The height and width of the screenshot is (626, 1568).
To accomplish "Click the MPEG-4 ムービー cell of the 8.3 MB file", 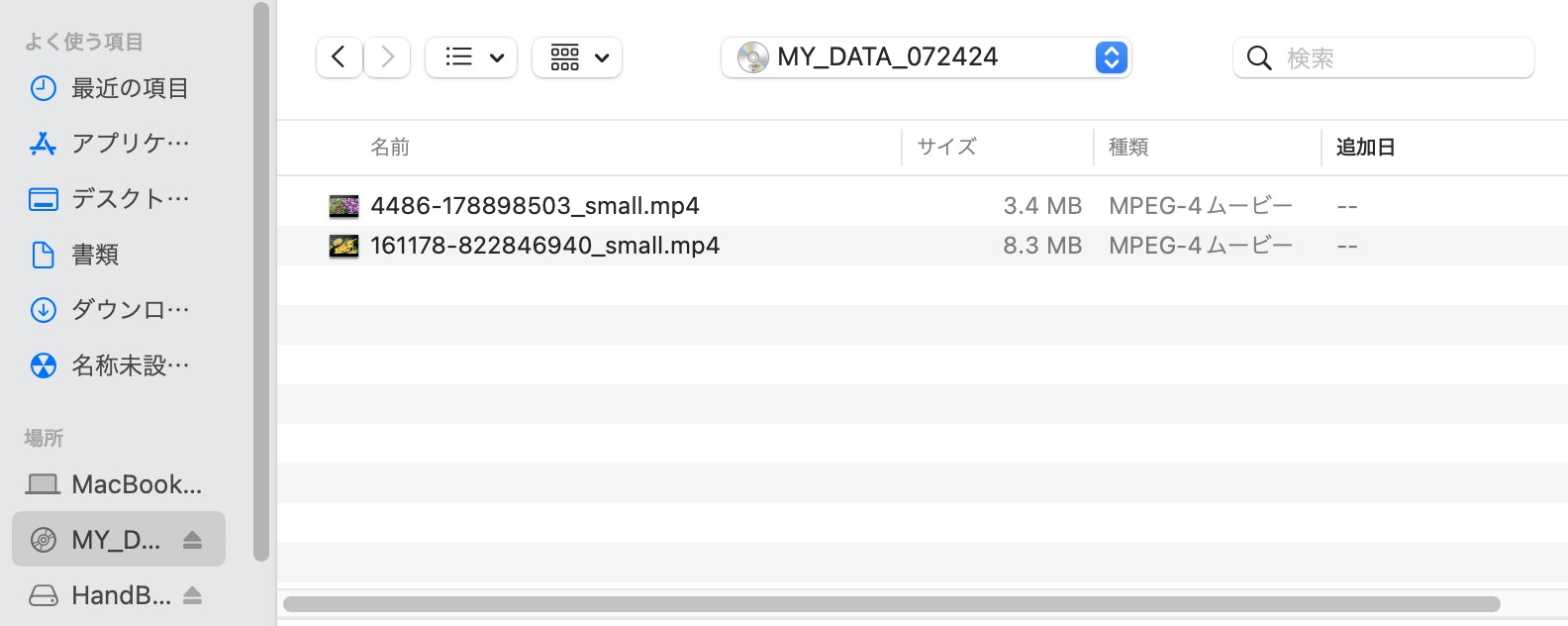I will pyautogui.click(x=1201, y=246).
